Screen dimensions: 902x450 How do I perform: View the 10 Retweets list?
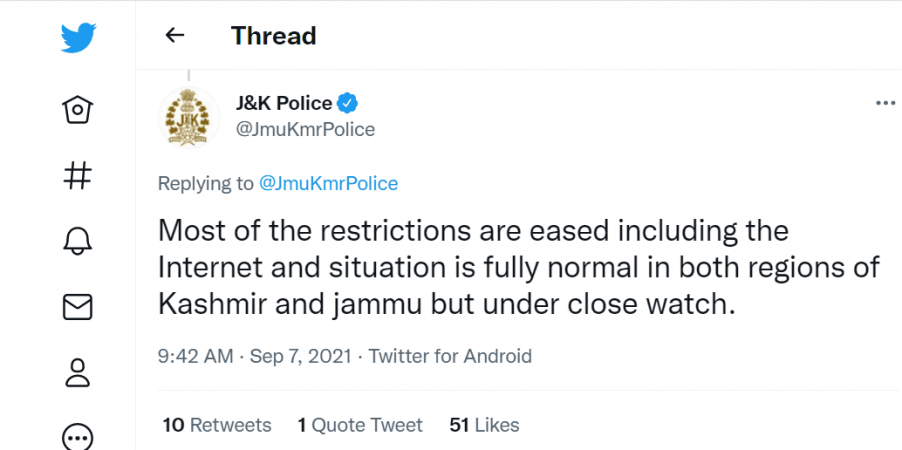click(x=217, y=425)
